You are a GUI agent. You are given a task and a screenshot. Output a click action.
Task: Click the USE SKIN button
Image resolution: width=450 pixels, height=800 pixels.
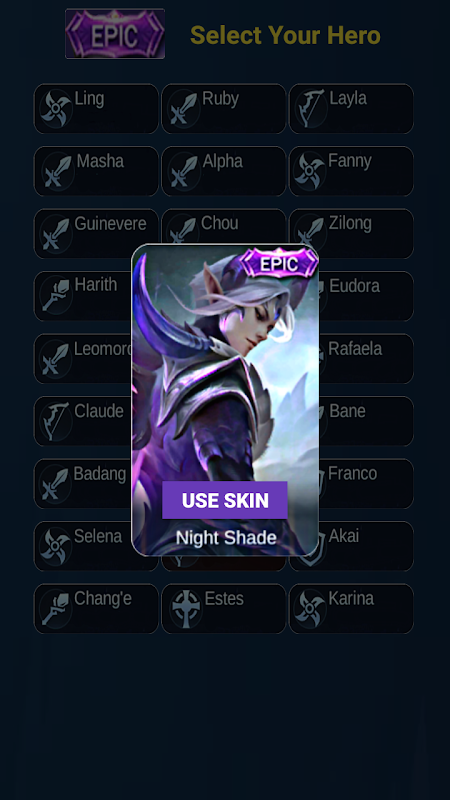pos(224,500)
